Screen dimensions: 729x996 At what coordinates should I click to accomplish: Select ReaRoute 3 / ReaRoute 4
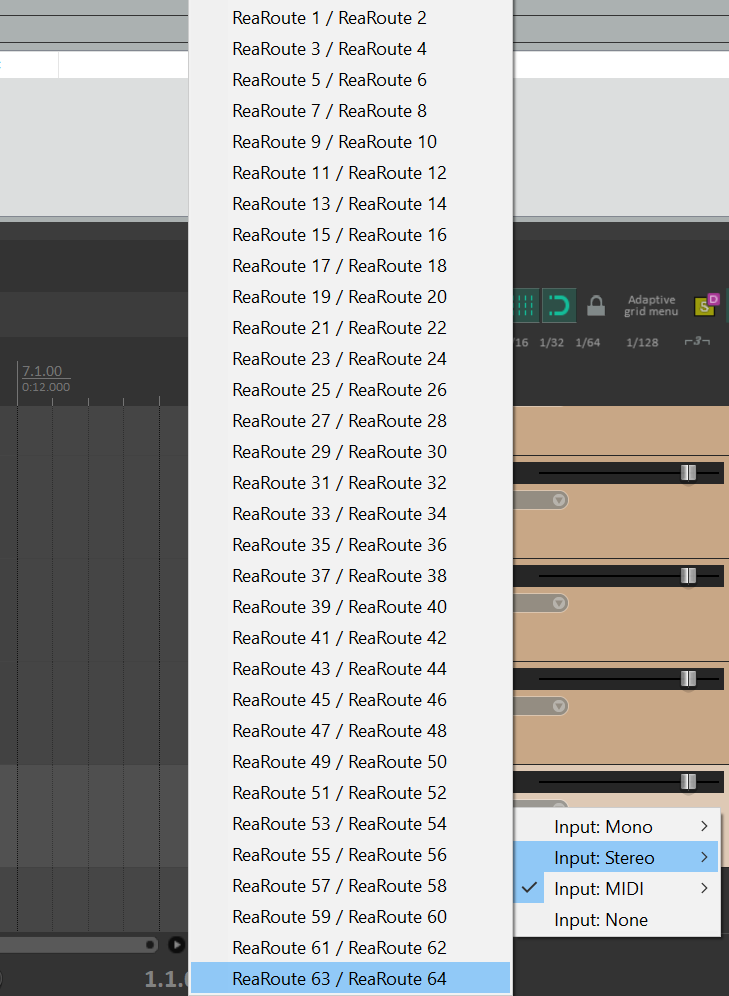[351, 49]
